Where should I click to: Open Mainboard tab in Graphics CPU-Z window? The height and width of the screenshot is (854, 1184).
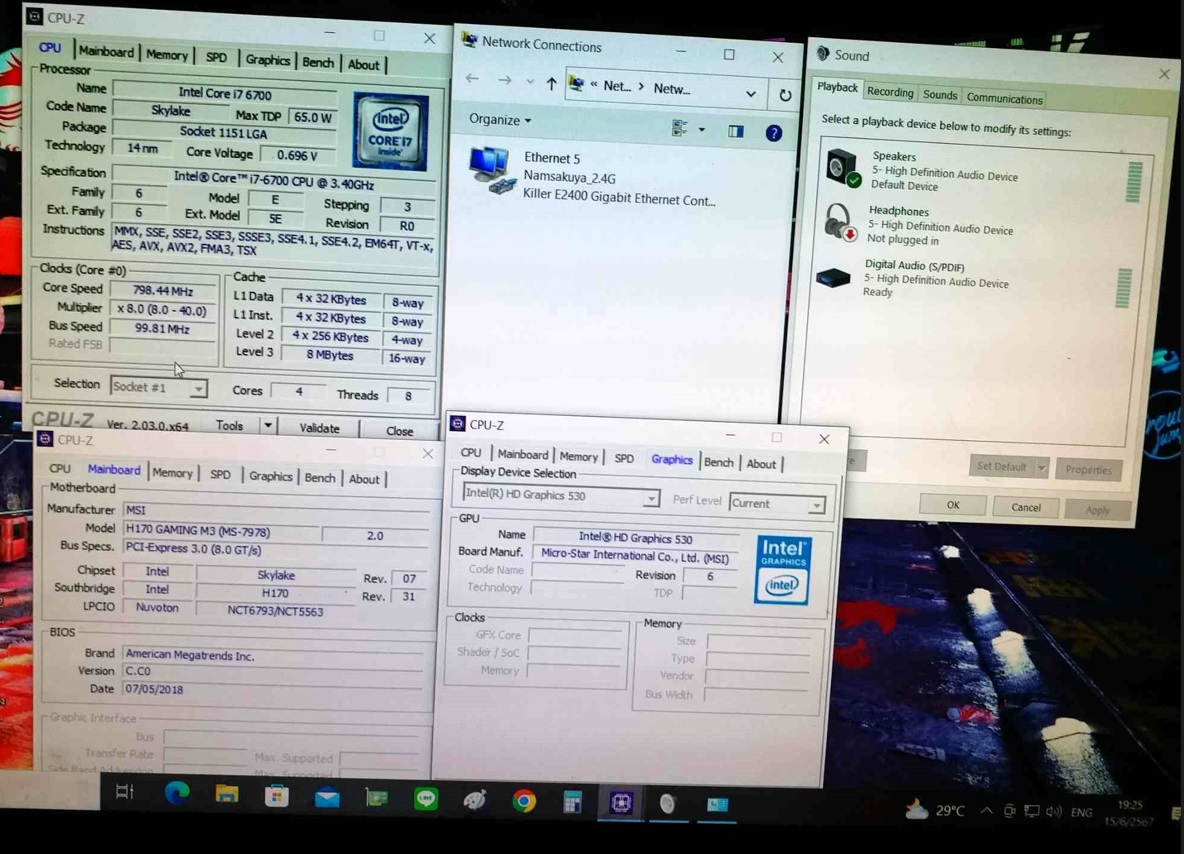tap(523, 455)
